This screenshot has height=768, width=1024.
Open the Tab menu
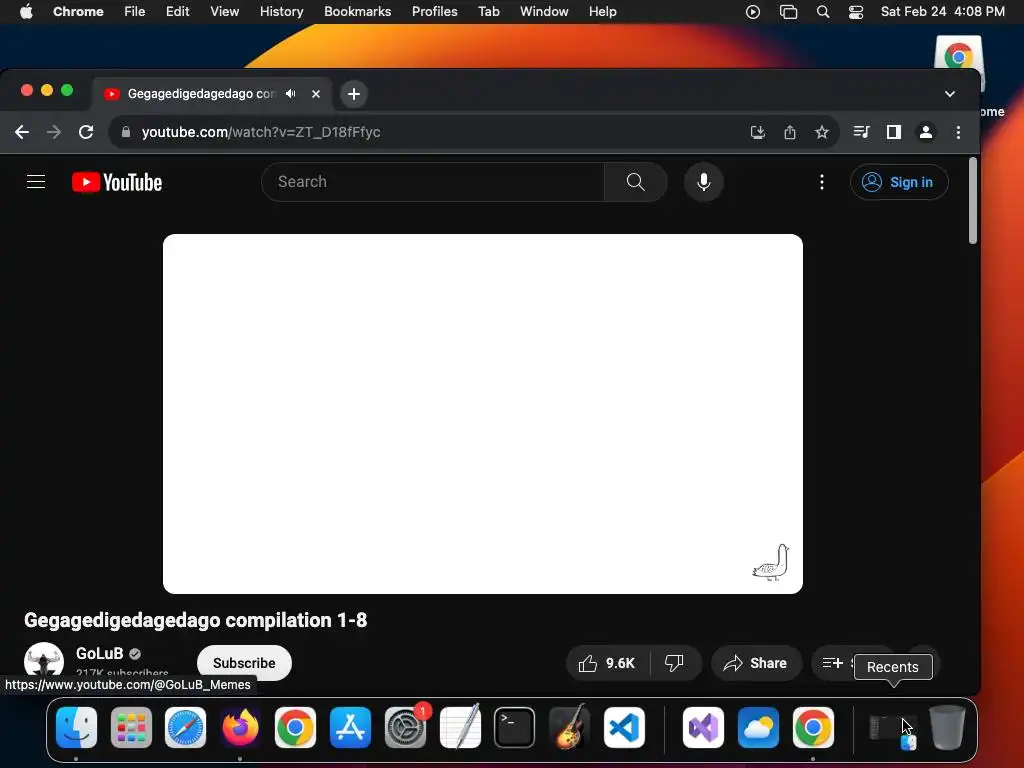point(488,11)
